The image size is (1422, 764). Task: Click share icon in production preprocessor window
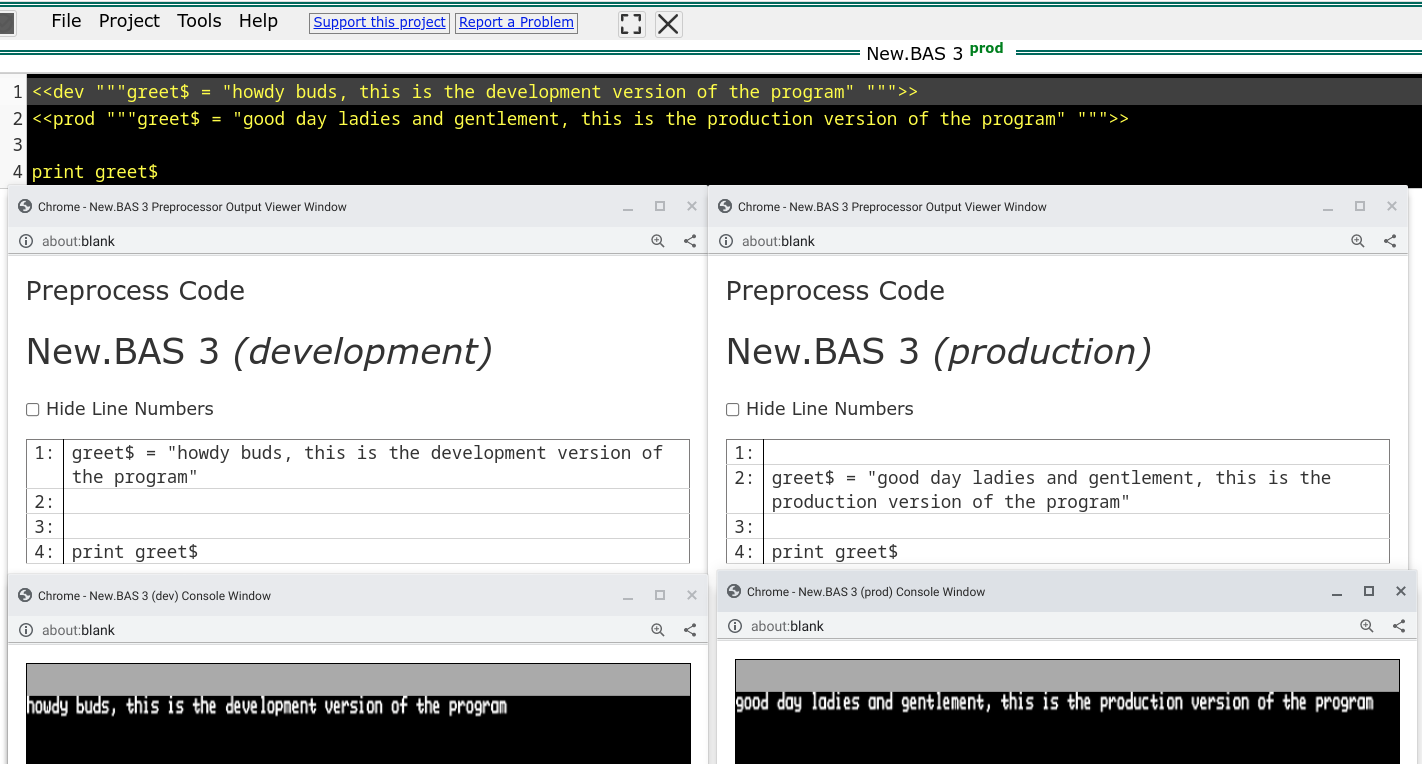point(1390,241)
